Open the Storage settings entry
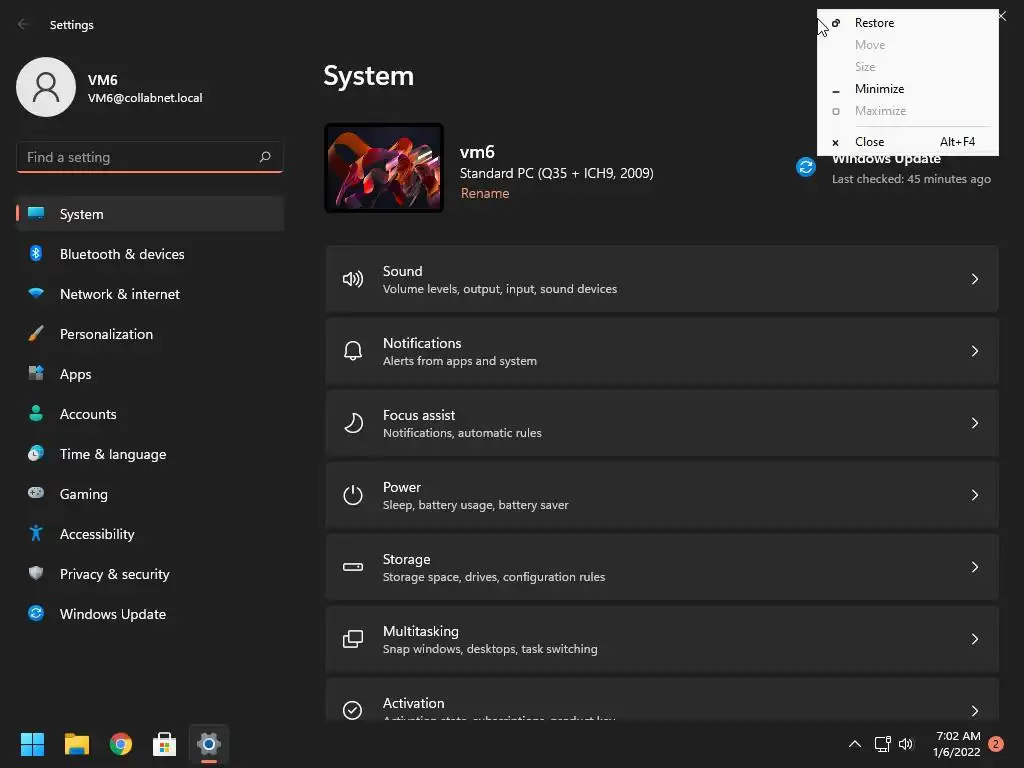 click(x=662, y=567)
